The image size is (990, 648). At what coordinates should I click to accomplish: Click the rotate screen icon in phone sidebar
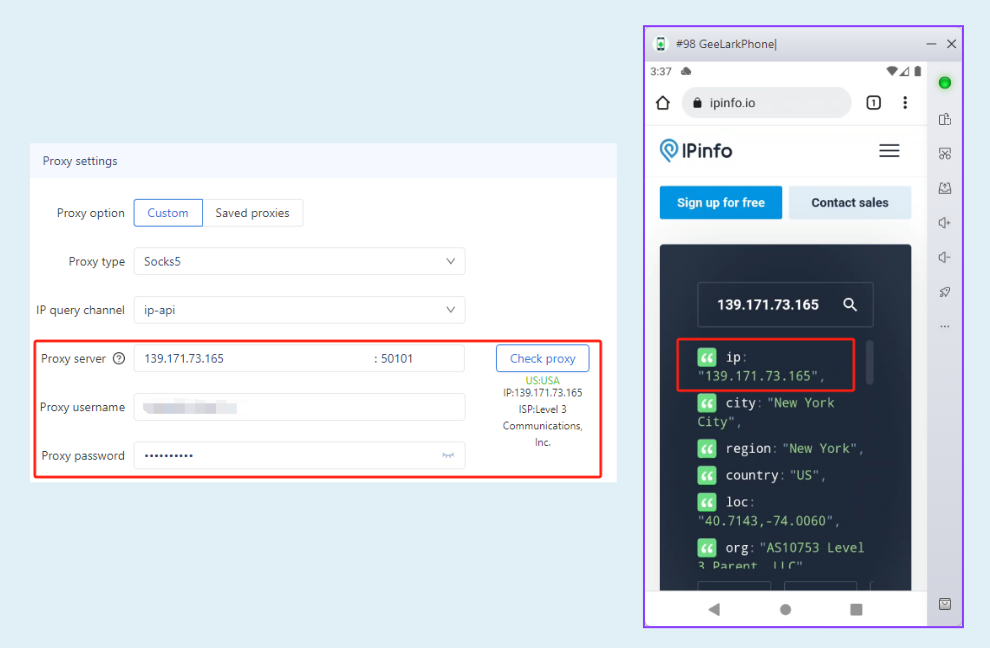click(945, 119)
